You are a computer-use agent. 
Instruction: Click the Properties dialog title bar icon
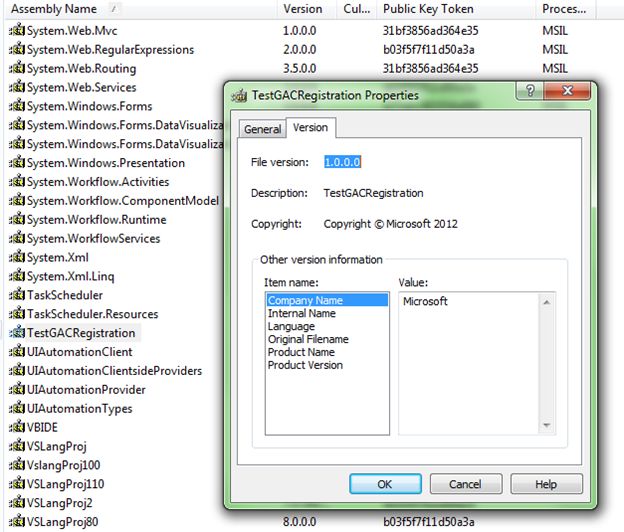239,95
